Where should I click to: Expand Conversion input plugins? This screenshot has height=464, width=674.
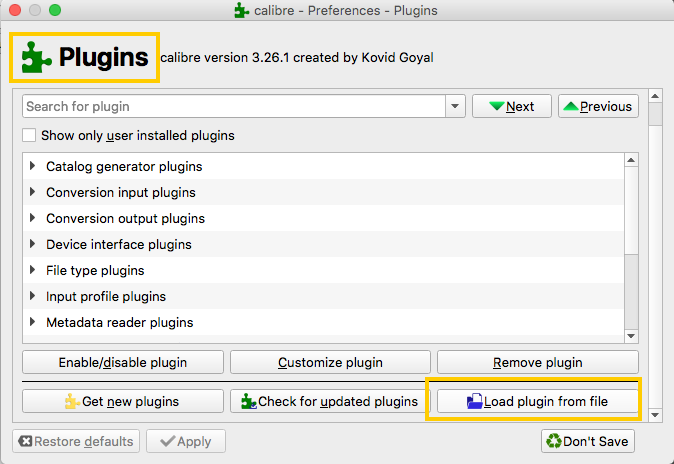32,192
